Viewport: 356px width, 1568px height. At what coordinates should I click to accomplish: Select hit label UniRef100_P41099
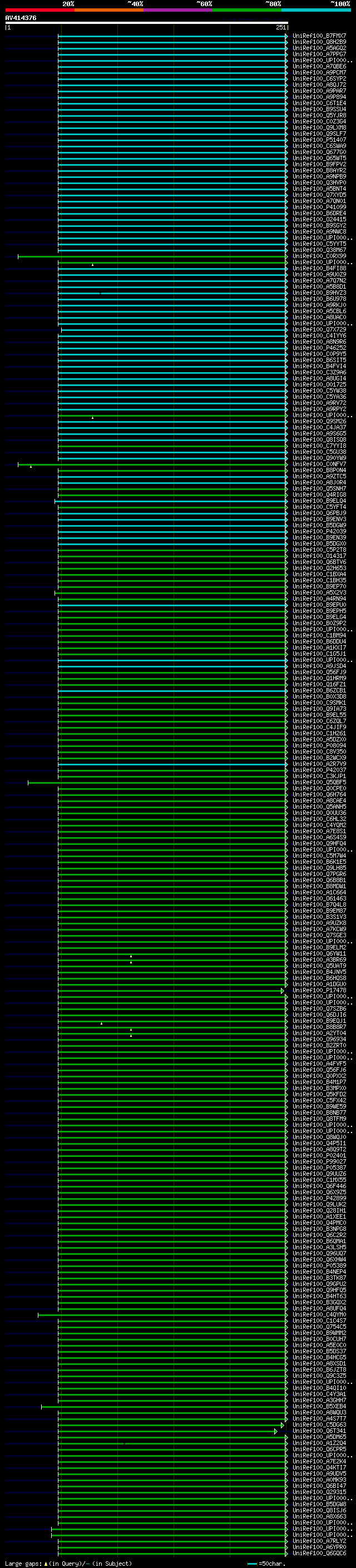319,207
